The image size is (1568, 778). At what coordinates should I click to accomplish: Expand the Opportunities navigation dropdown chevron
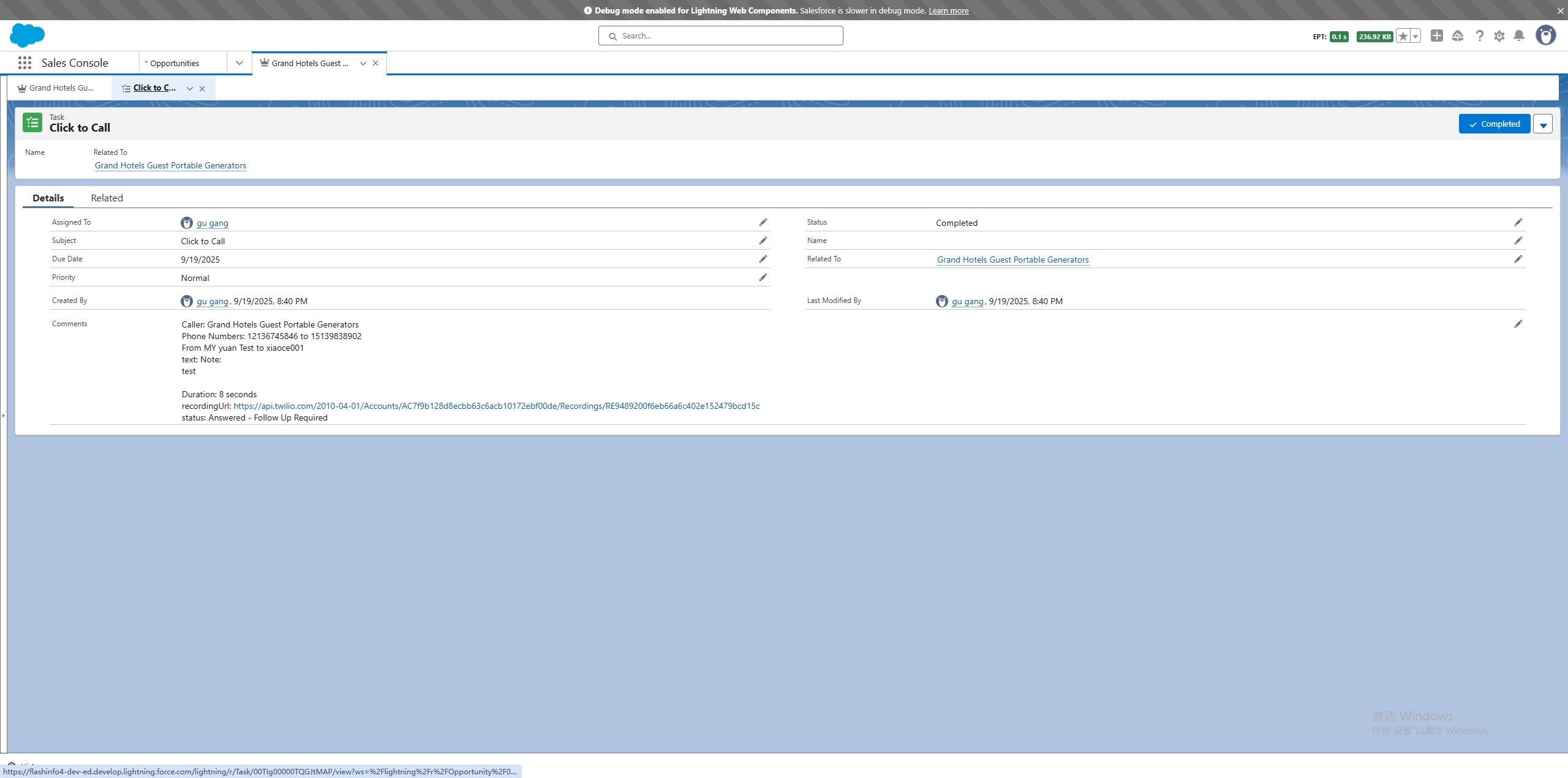click(239, 63)
